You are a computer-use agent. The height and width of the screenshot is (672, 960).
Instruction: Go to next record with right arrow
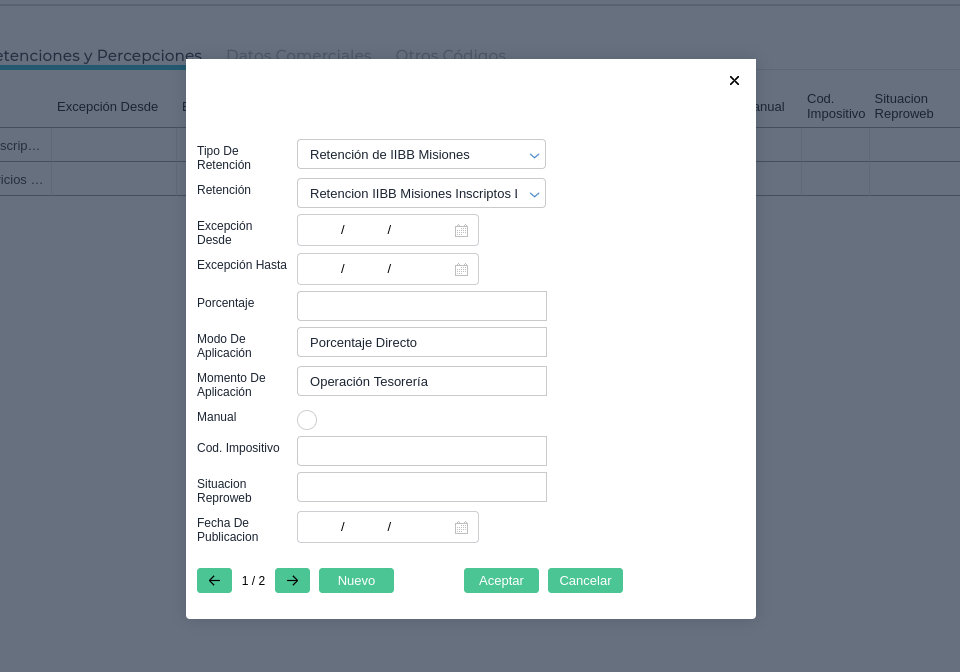pos(292,581)
